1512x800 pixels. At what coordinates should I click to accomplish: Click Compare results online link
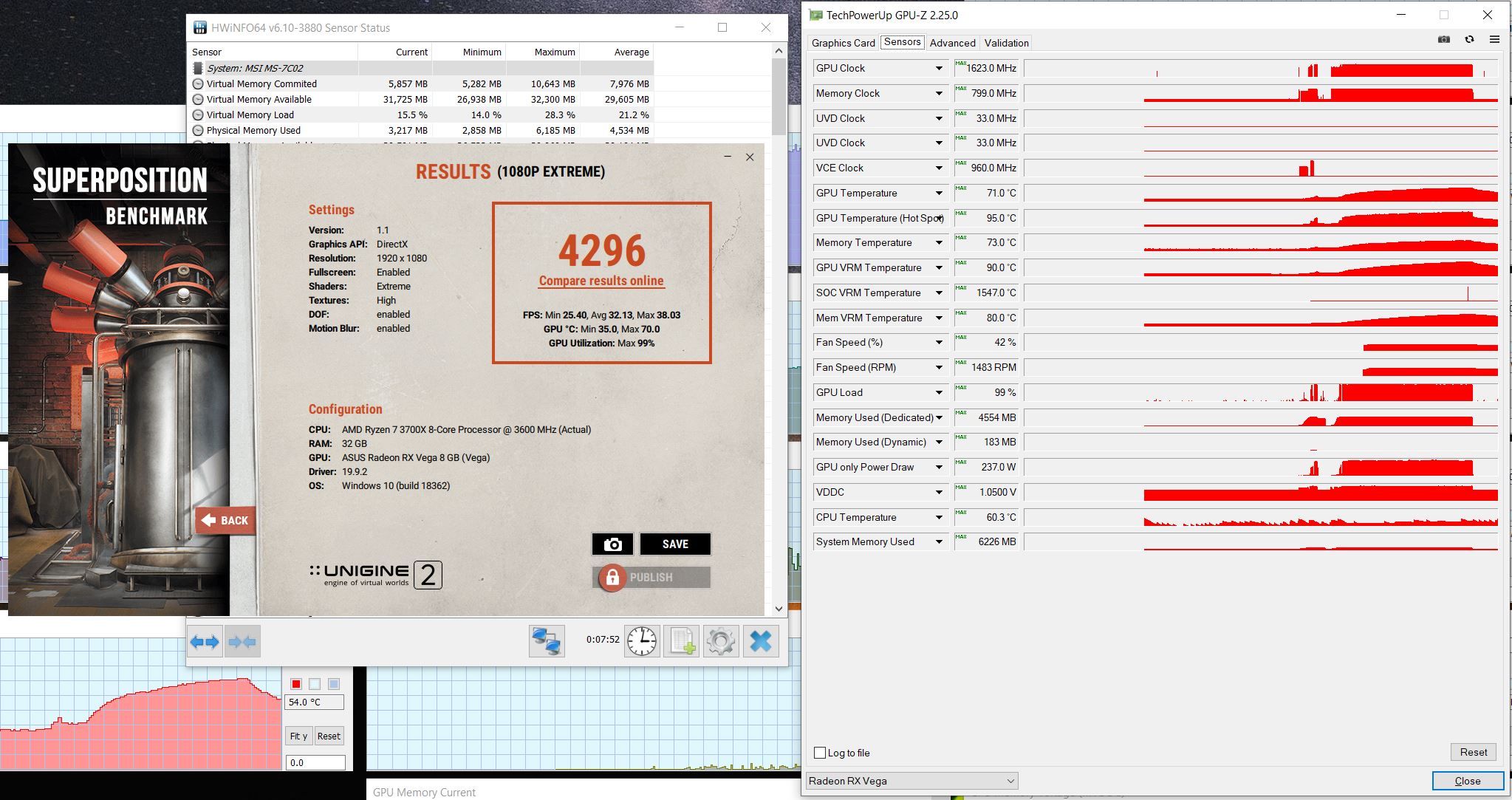[601, 281]
